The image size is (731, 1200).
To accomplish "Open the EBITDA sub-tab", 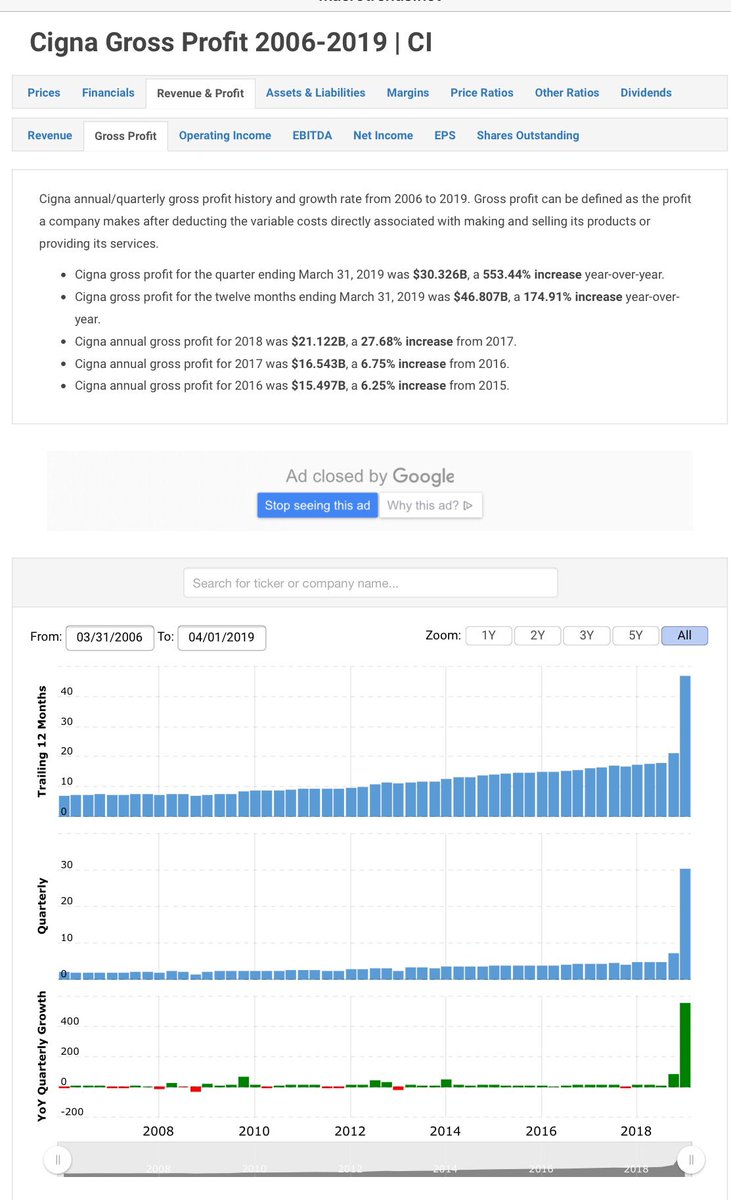I will (312, 136).
